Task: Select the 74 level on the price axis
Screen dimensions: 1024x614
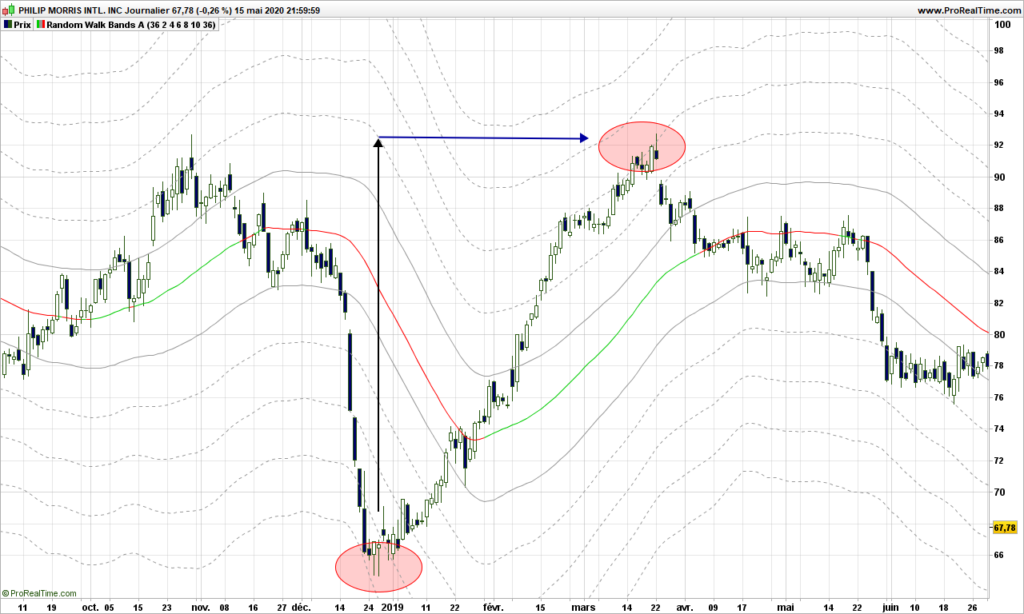Action: pyautogui.click(x=999, y=429)
